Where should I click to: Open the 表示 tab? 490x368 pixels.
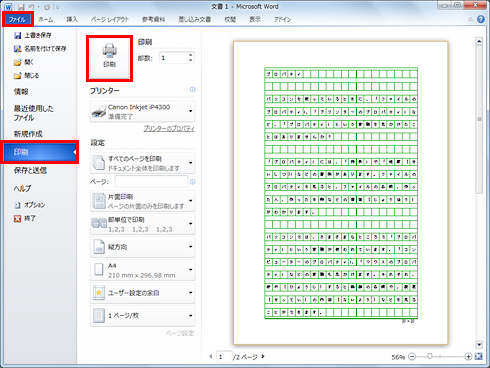(255, 19)
